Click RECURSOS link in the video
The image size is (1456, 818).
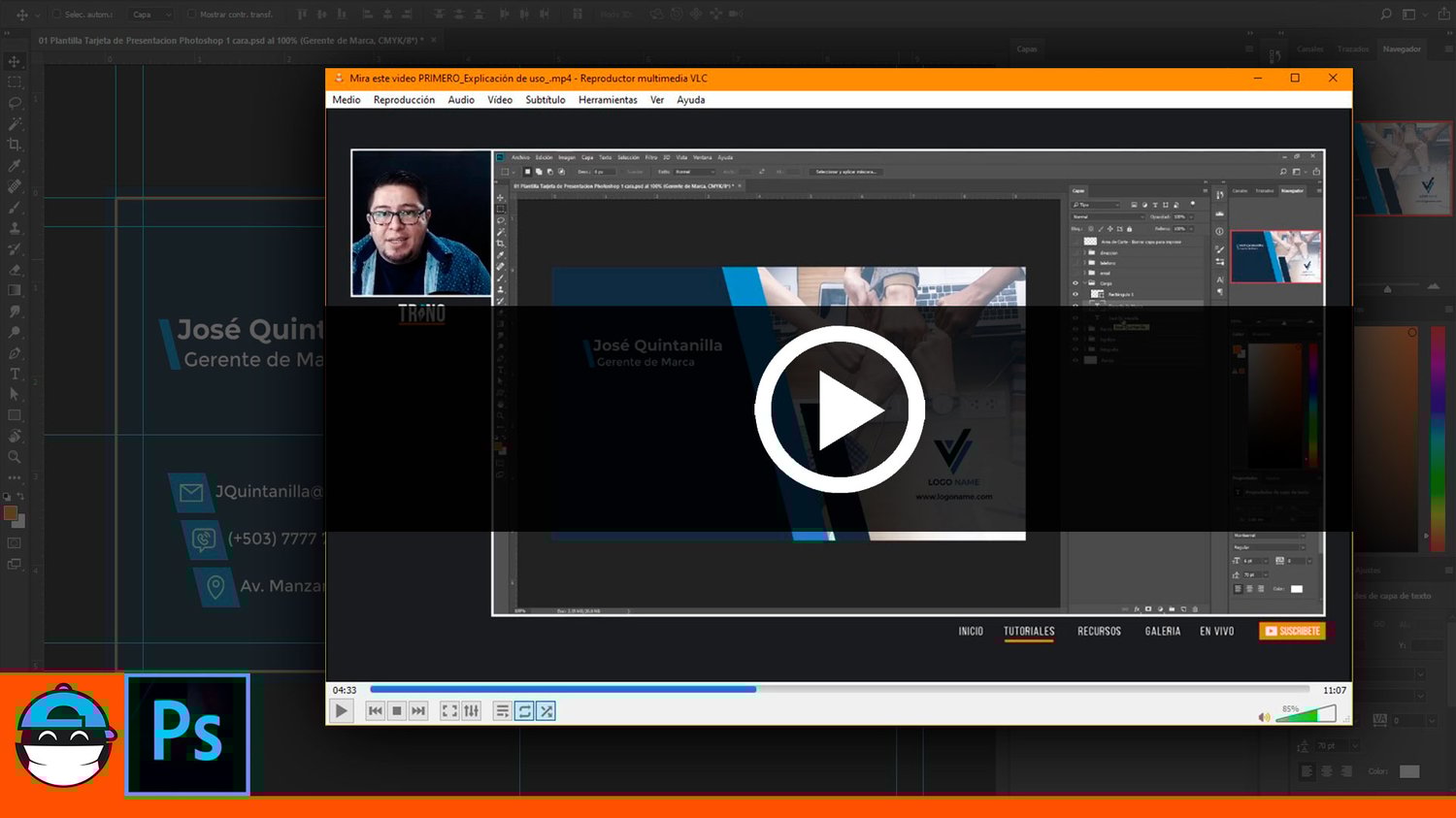point(1099,631)
